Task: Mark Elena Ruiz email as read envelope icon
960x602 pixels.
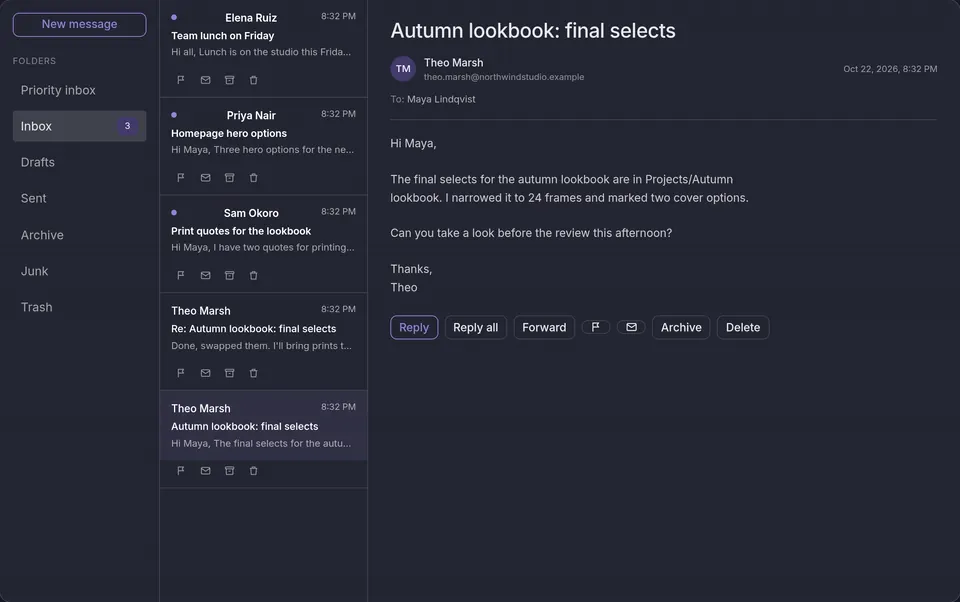Action: 205,80
